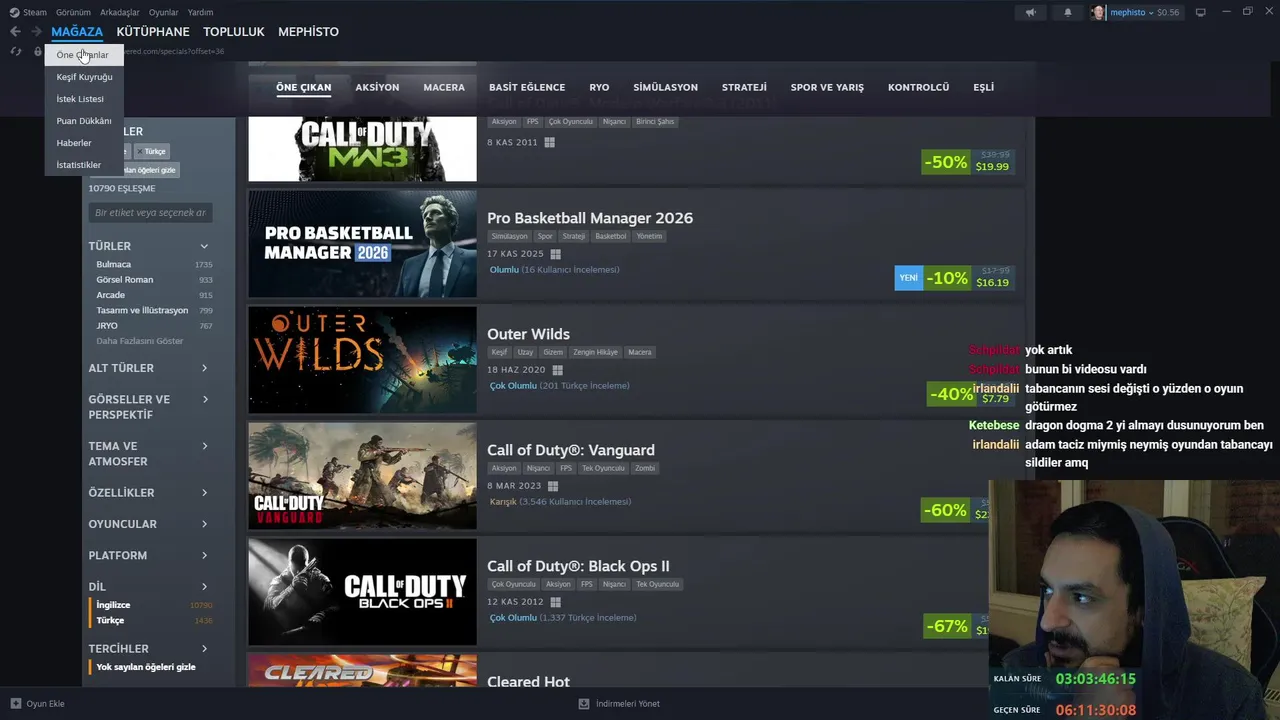
Task: Go back with the navigation arrow
Action: tap(15, 32)
